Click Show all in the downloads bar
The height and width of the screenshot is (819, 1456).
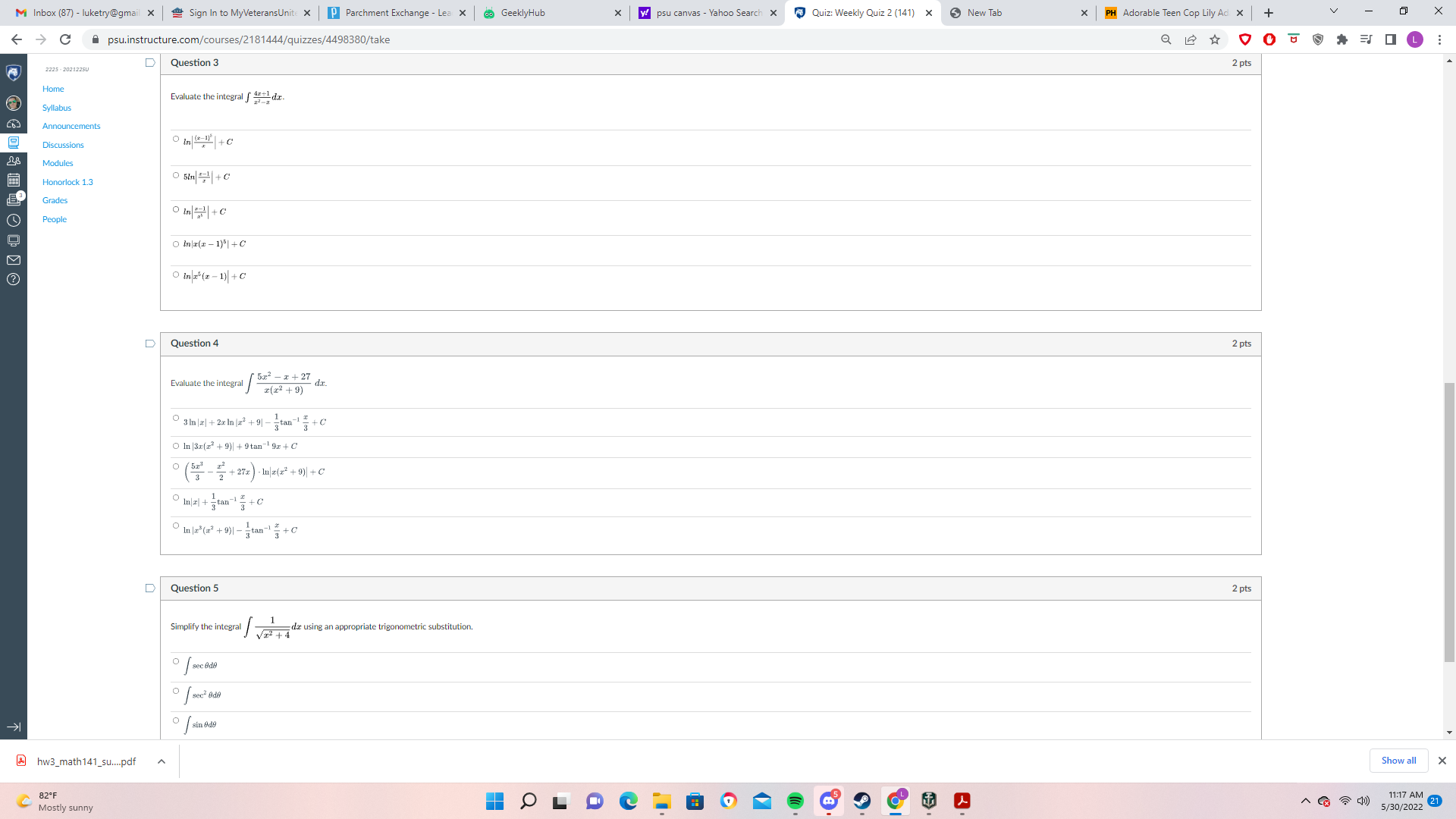click(x=1399, y=760)
